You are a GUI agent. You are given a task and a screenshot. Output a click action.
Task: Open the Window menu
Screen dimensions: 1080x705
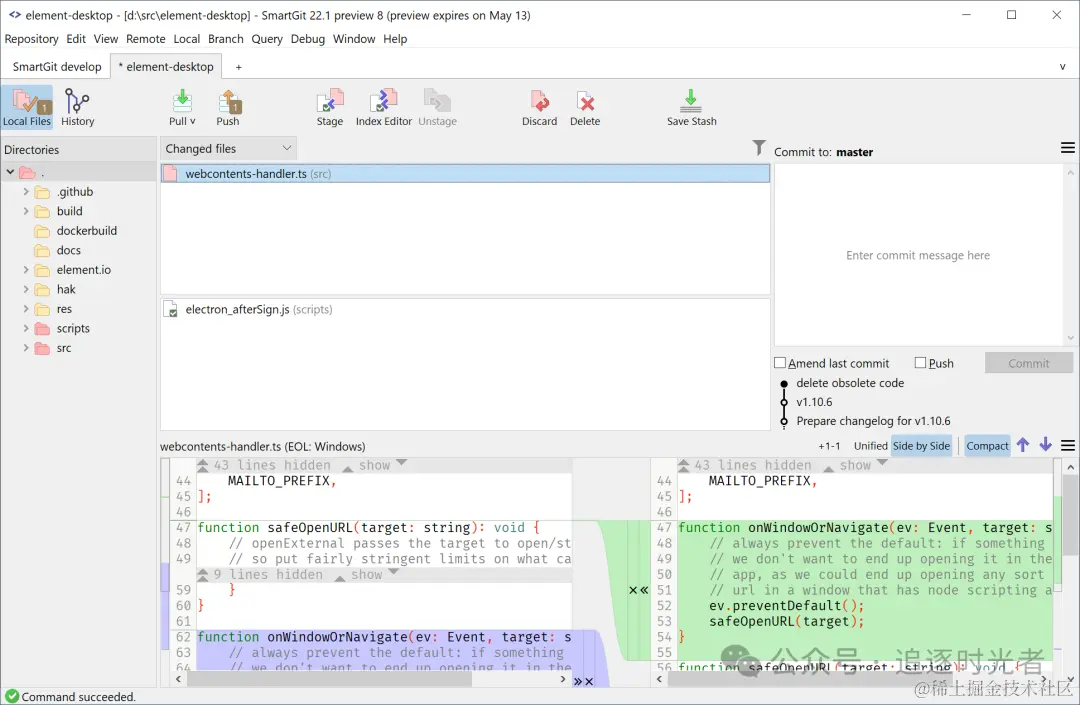354,39
